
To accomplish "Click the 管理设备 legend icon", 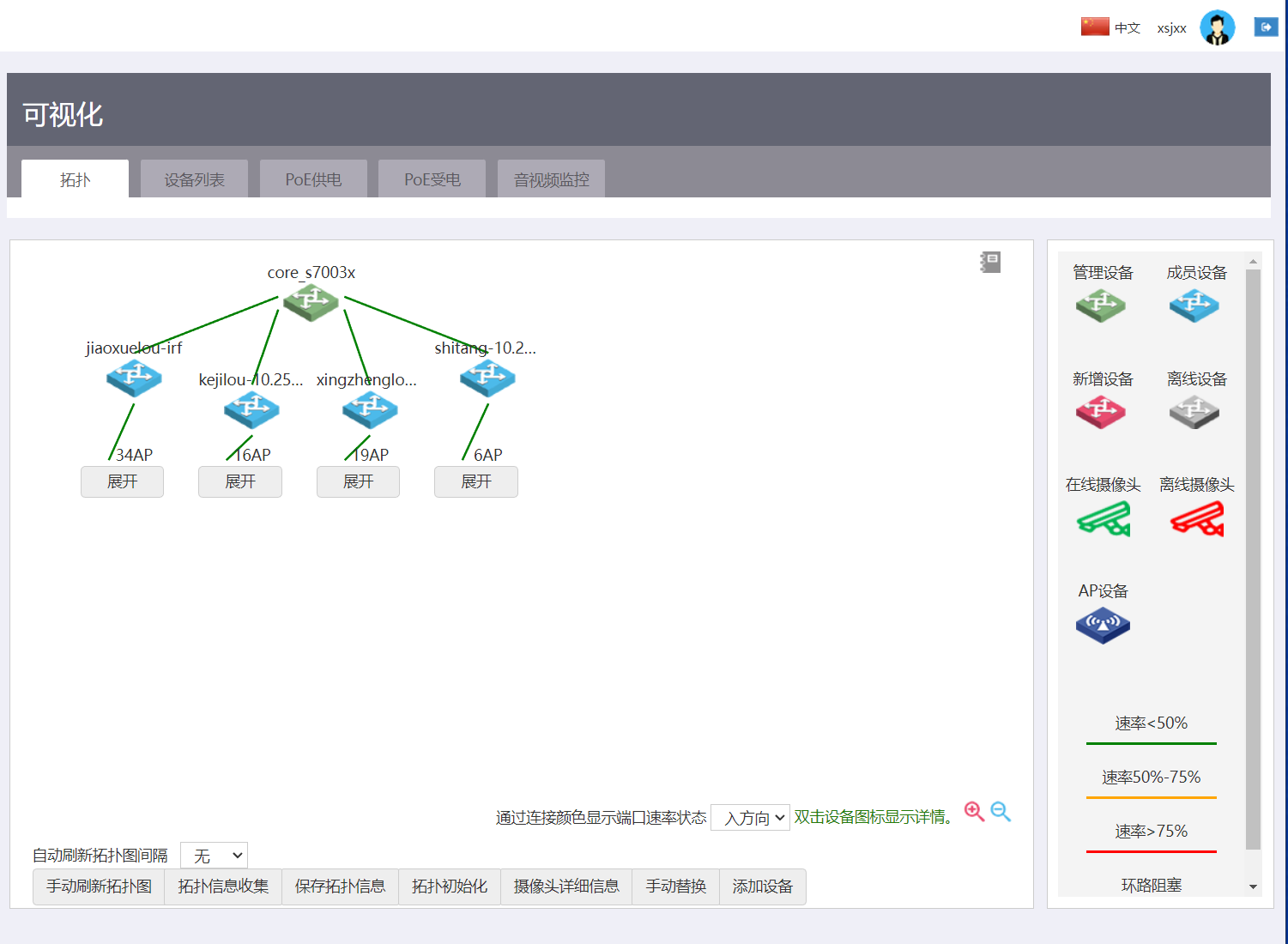I will point(1101,306).
